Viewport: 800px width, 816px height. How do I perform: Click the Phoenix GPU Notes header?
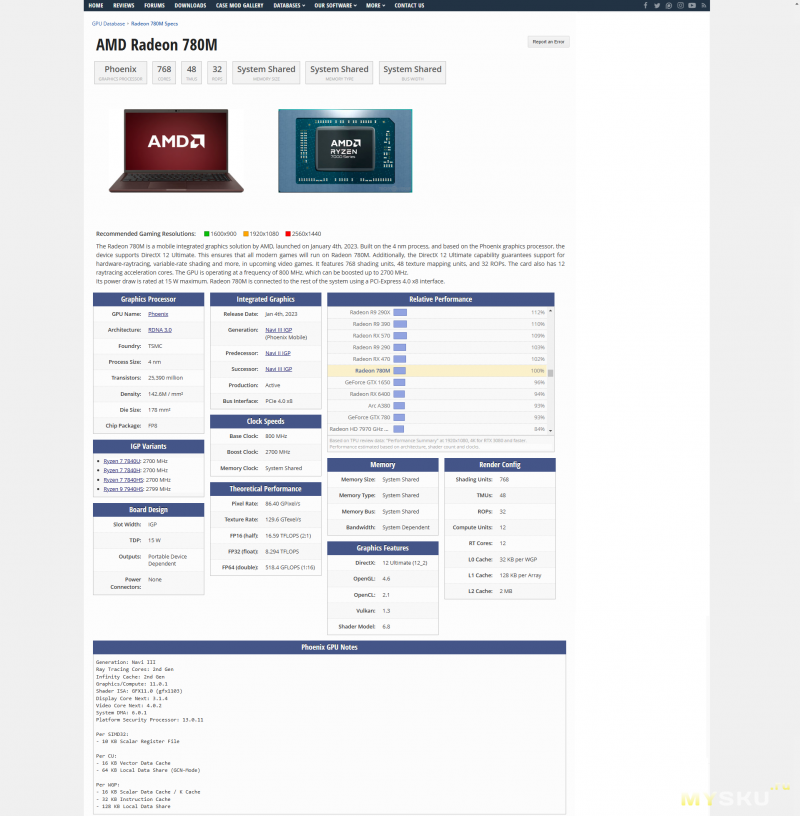(329, 647)
